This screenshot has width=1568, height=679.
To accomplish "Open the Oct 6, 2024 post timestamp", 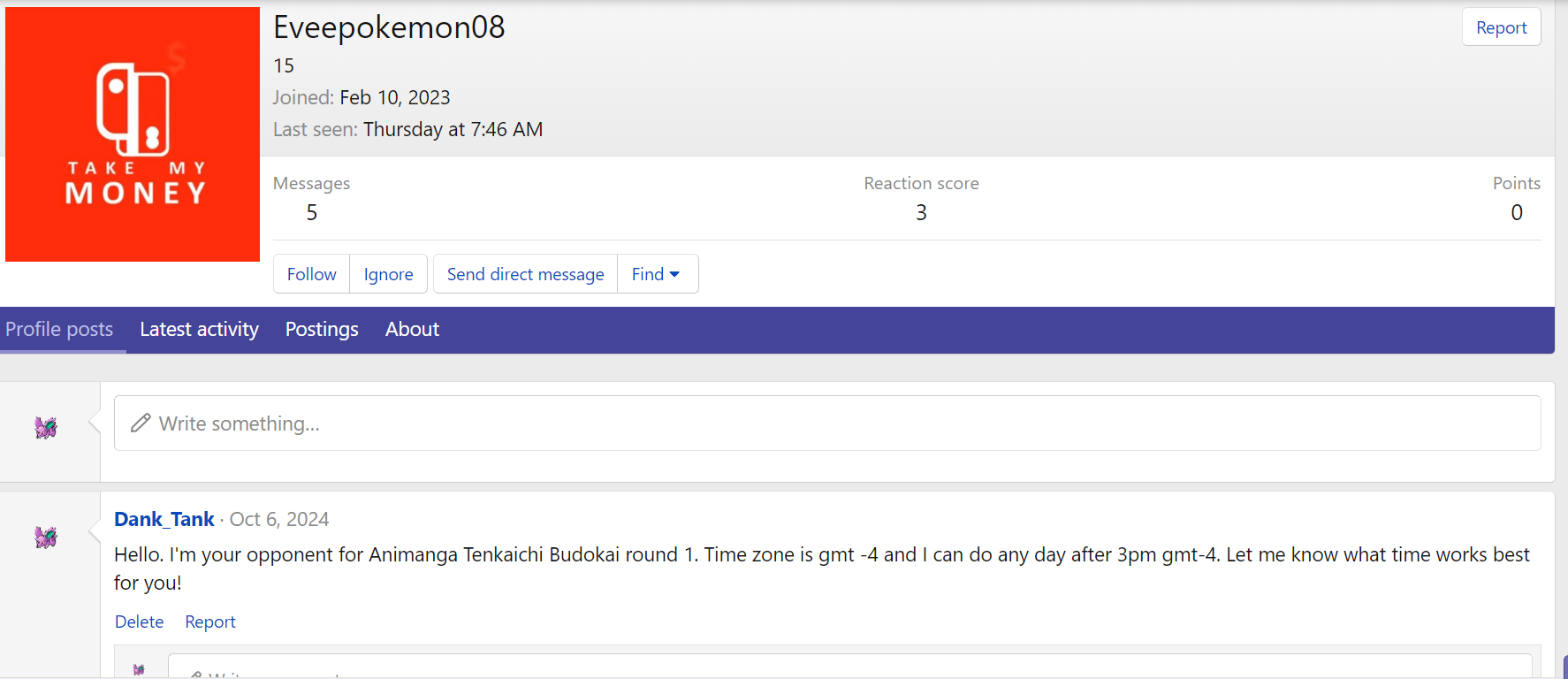I will (x=279, y=519).
